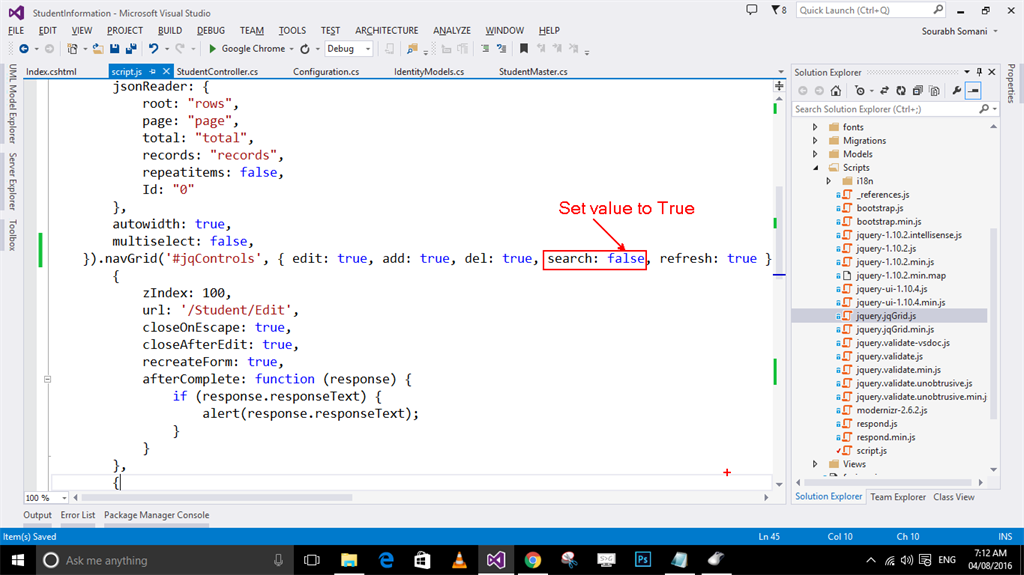Viewport: 1024px width, 575px height.
Task: Open the FILE menu
Action: coord(16,31)
